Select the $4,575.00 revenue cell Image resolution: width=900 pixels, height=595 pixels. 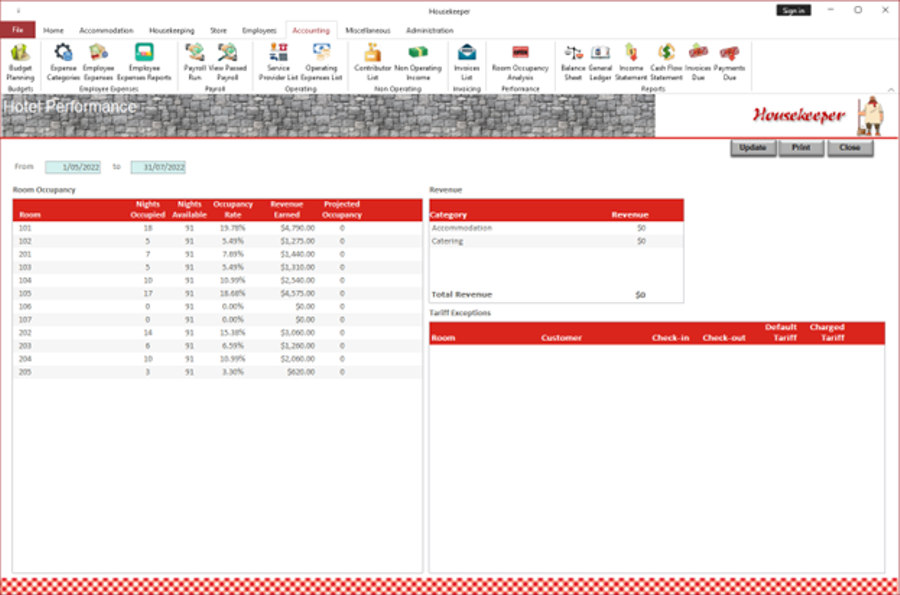click(297, 293)
